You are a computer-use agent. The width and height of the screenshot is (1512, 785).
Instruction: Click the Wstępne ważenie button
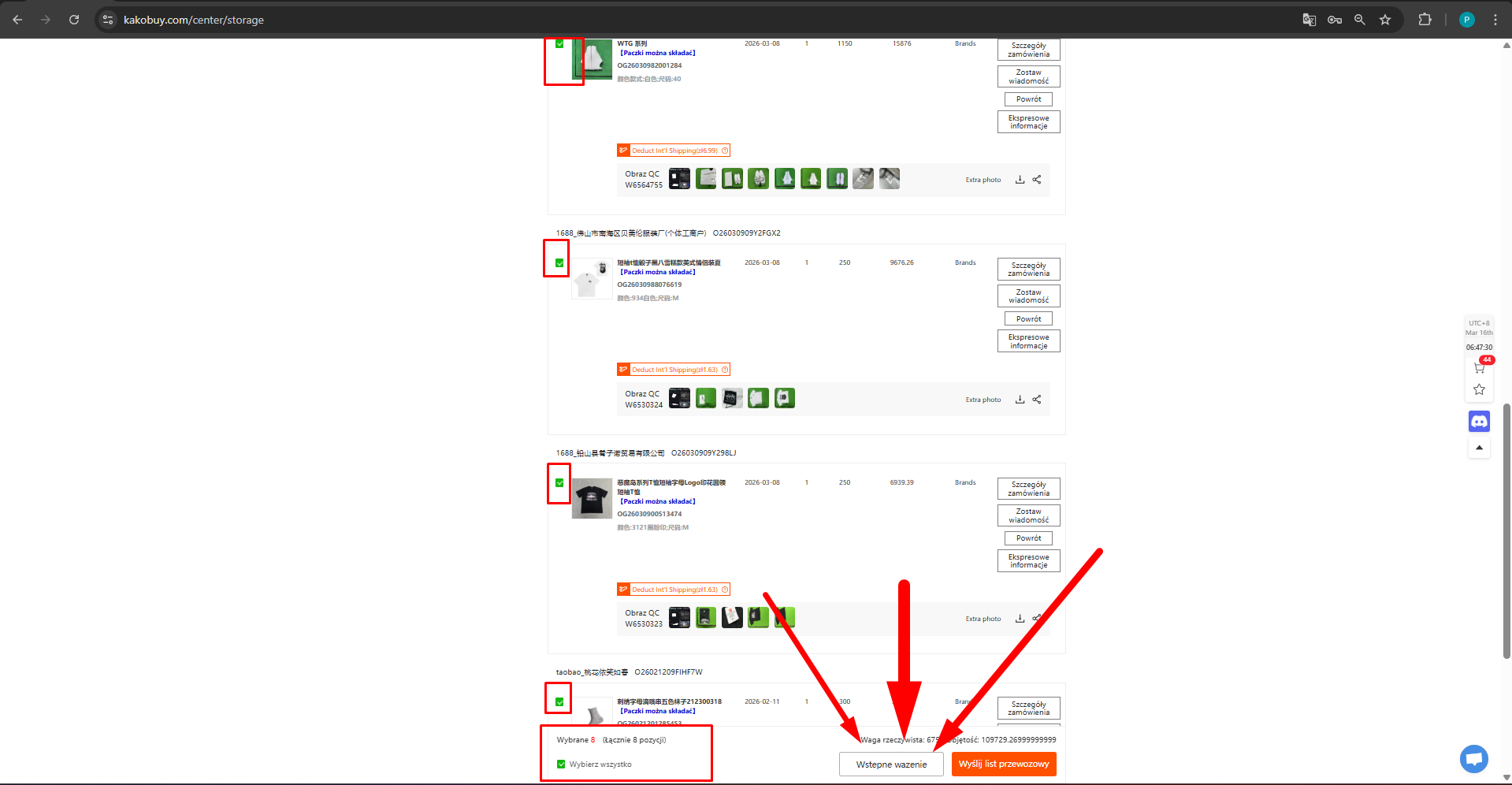(891, 765)
